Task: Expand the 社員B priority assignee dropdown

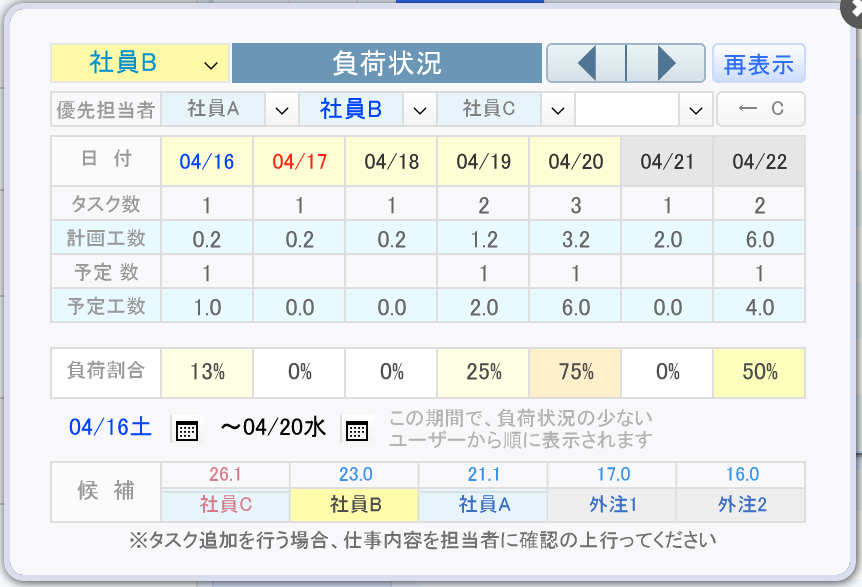Action: tap(420, 109)
